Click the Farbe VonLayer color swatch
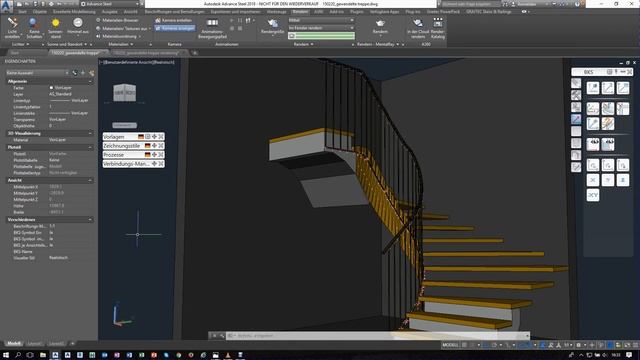Screen dimensions: 640x360 tap(51, 88)
